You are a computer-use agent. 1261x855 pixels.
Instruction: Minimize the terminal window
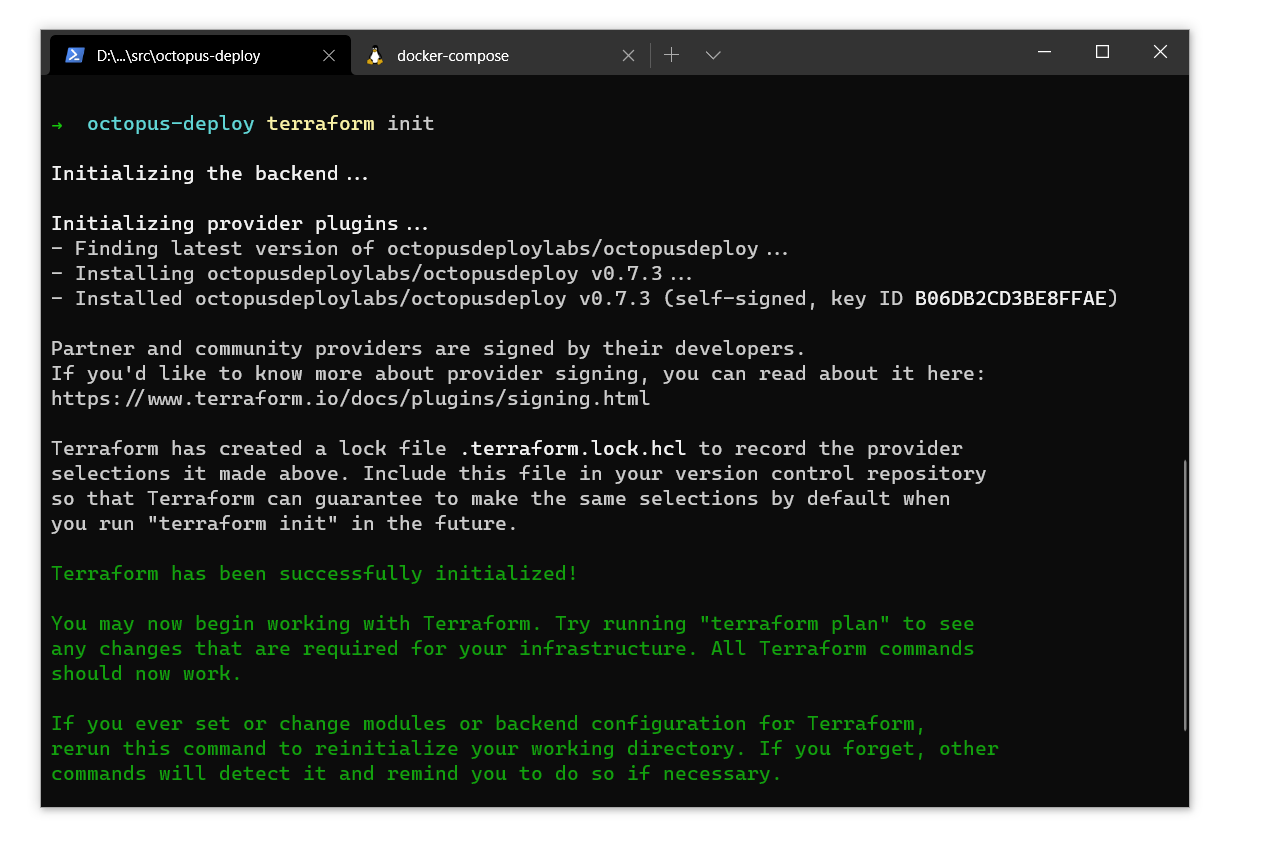[x=1044, y=52]
